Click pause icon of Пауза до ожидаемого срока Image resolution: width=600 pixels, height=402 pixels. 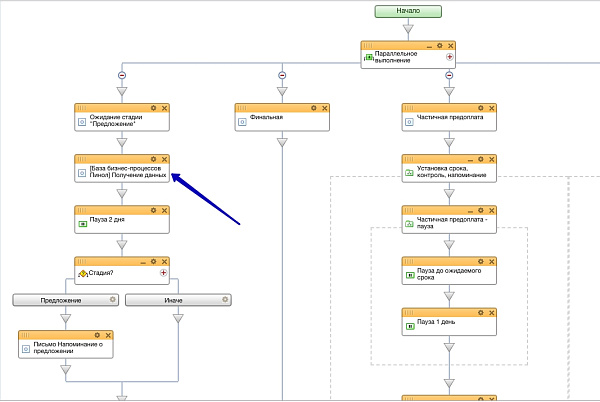coord(410,275)
